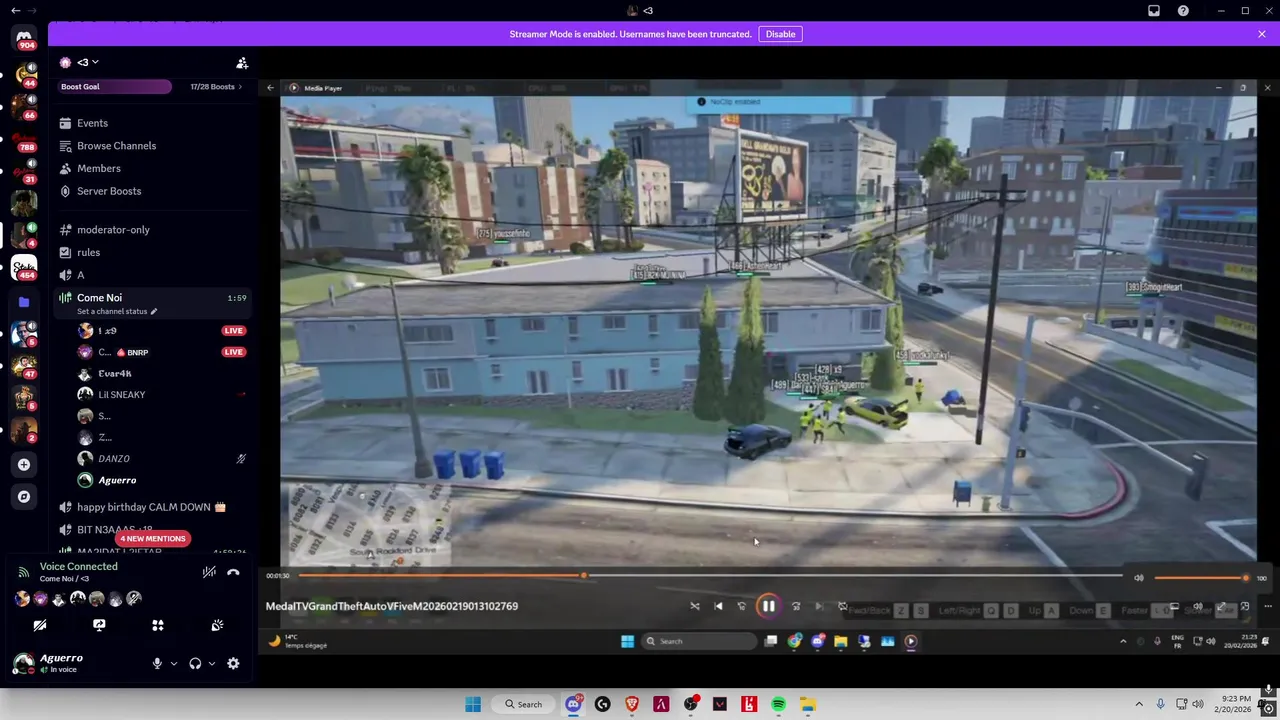This screenshot has width=1280, height=720.
Task: Disable Streamer Mode button
Action: coord(780,34)
